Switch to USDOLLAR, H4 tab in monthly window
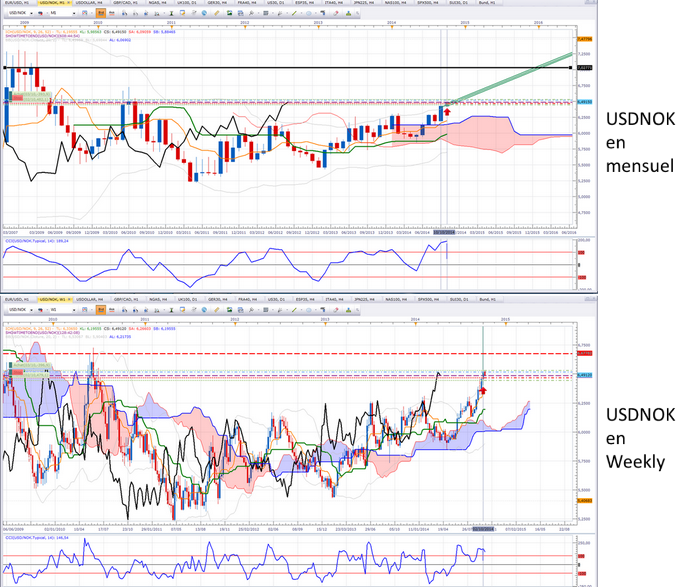This screenshot has height=587, width=700. click(x=90, y=3)
